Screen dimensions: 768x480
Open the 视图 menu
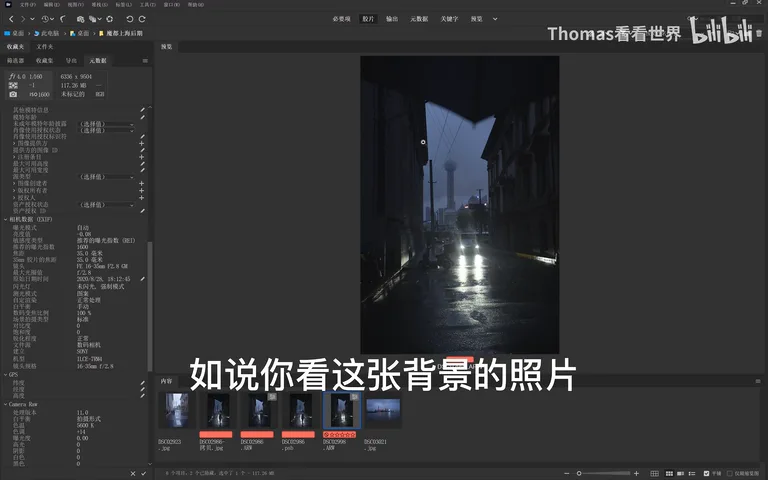point(75,4)
